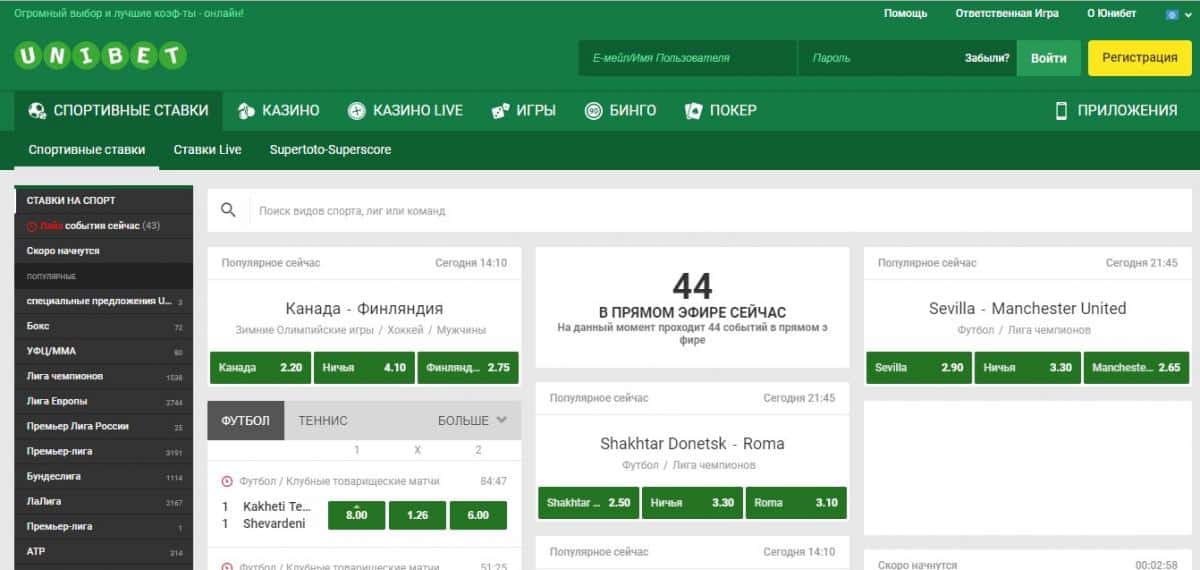Click the dice icon for Игры
The image size is (1200, 570).
pyautogui.click(x=500, y=111)
